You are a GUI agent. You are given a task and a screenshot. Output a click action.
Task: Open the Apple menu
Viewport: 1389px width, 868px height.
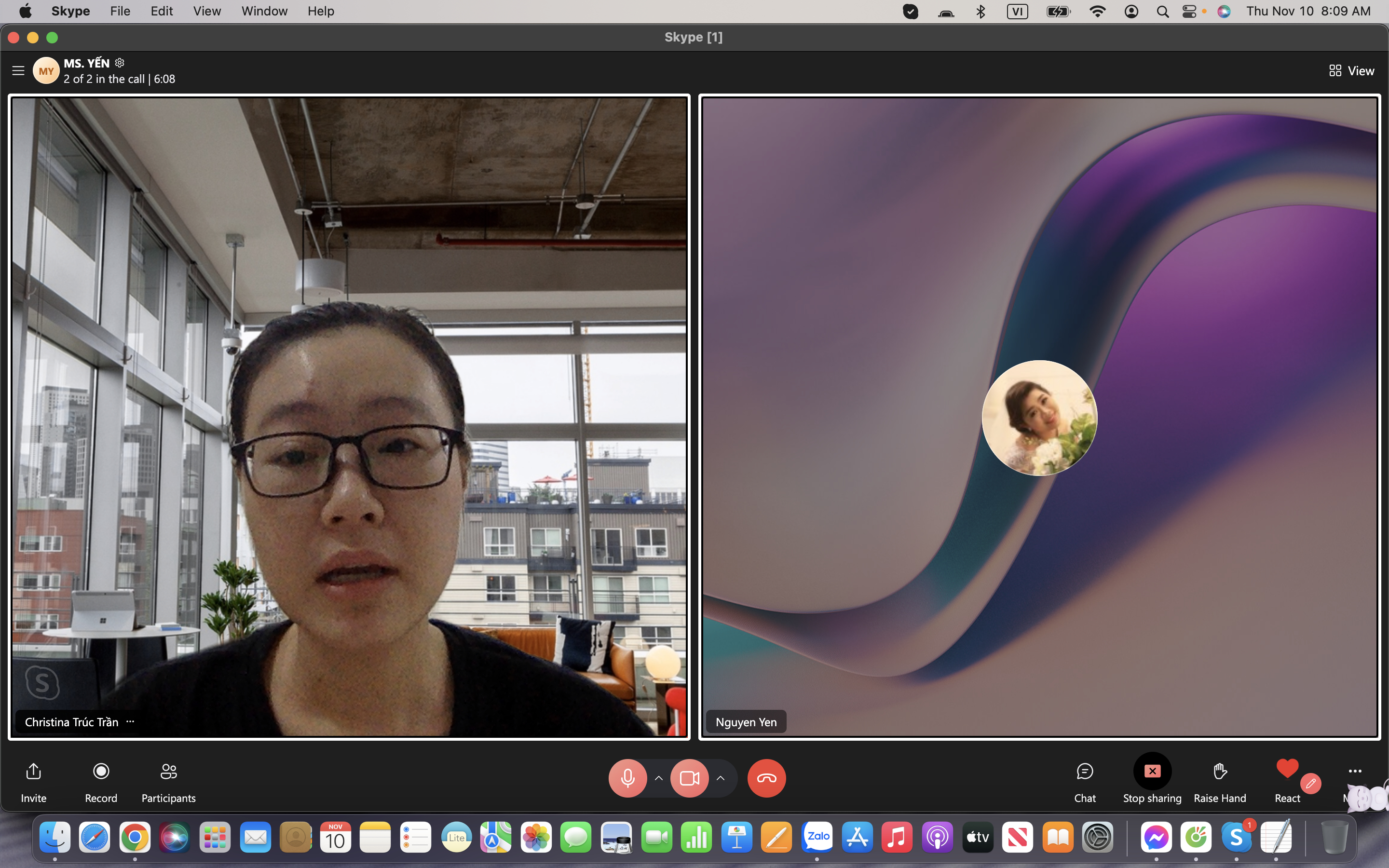pos(26,11)
